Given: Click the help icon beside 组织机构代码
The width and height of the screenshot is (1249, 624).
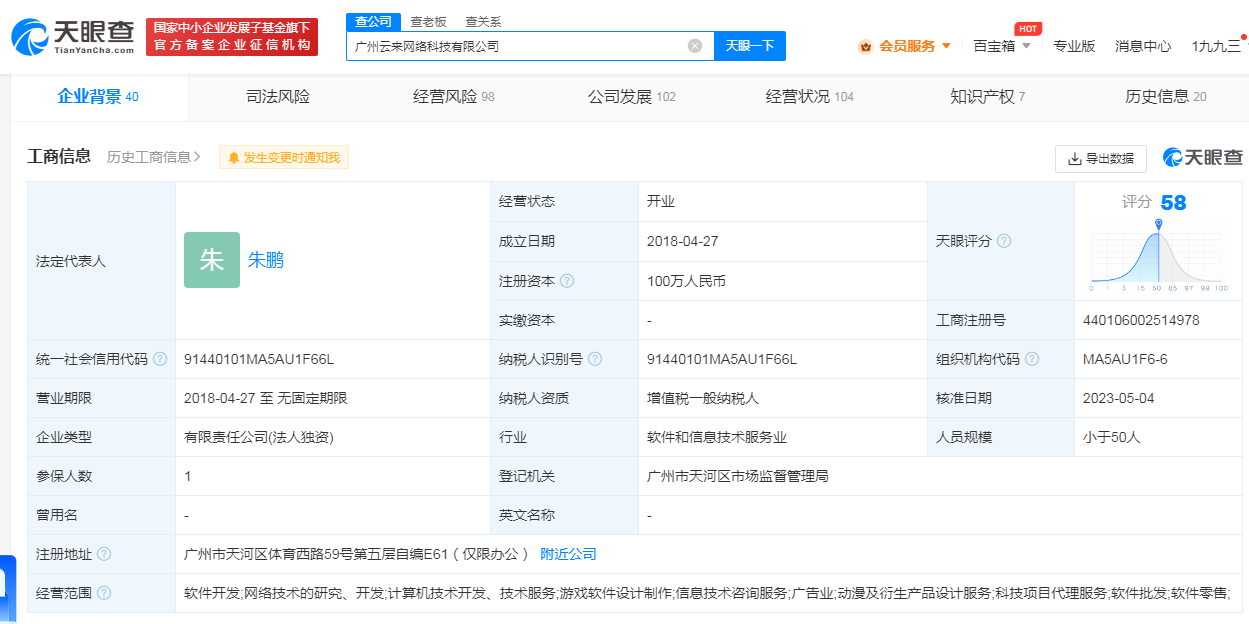Looking at the screenshot, I should 1032,359.
